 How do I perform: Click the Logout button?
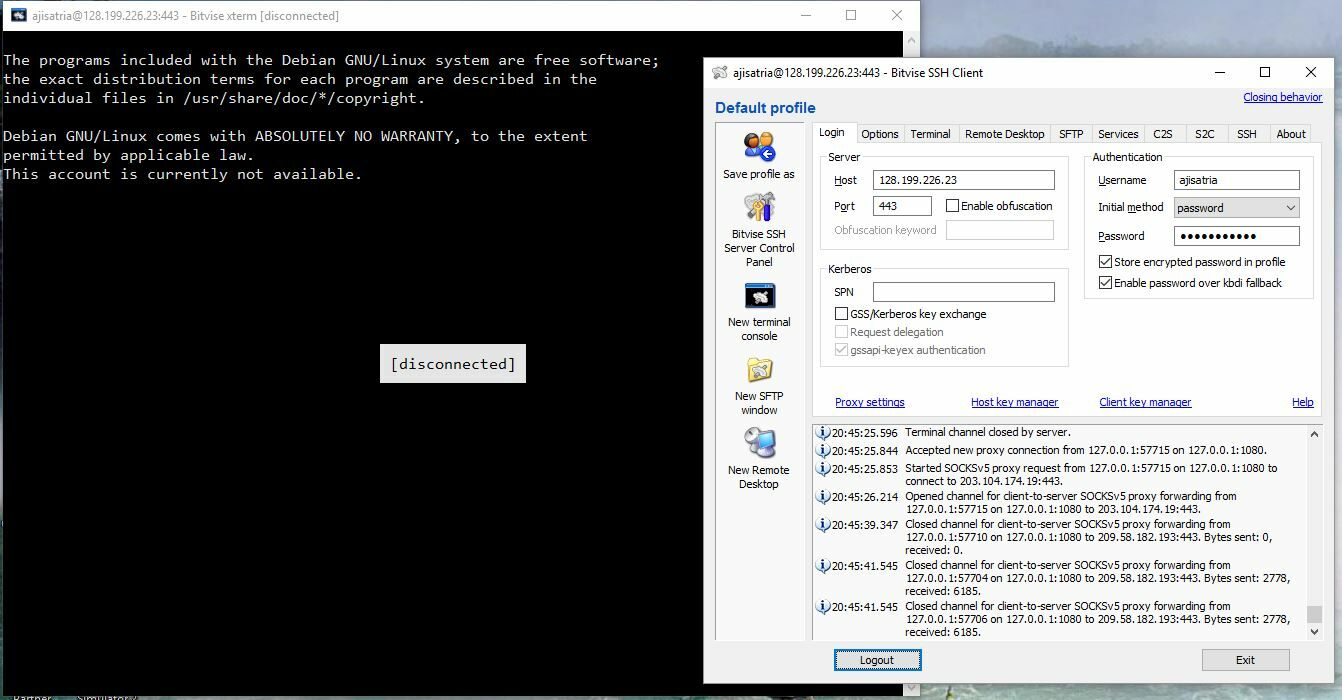(x=877, y=660)
